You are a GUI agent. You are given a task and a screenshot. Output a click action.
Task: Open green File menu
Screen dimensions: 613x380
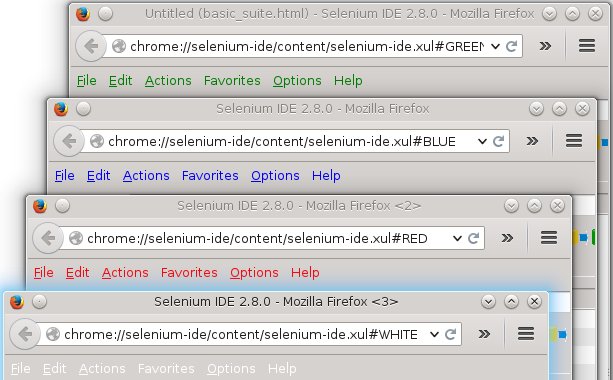[x=86, y=81]
